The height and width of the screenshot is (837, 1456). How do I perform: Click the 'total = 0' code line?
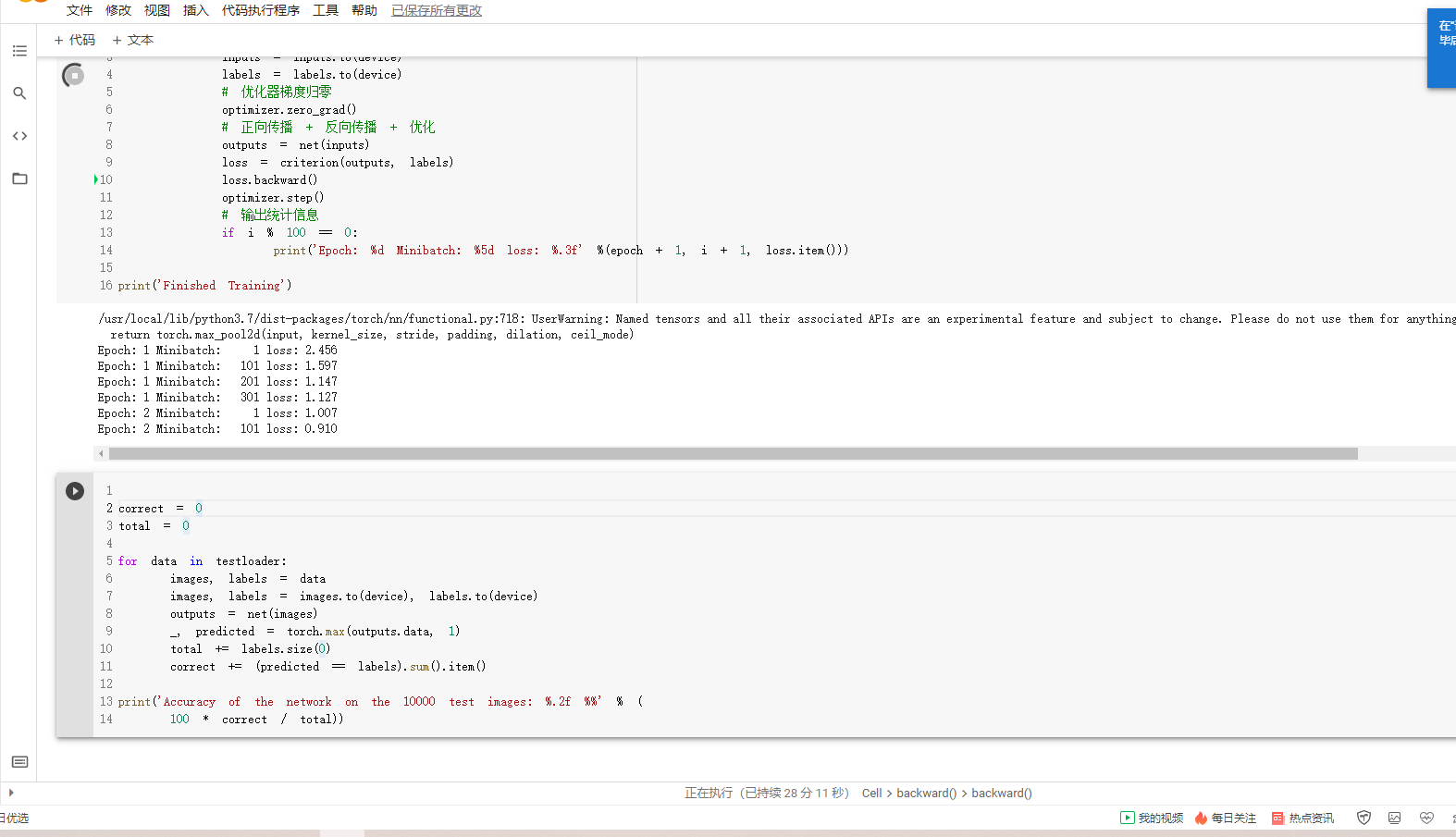point(154,526)
